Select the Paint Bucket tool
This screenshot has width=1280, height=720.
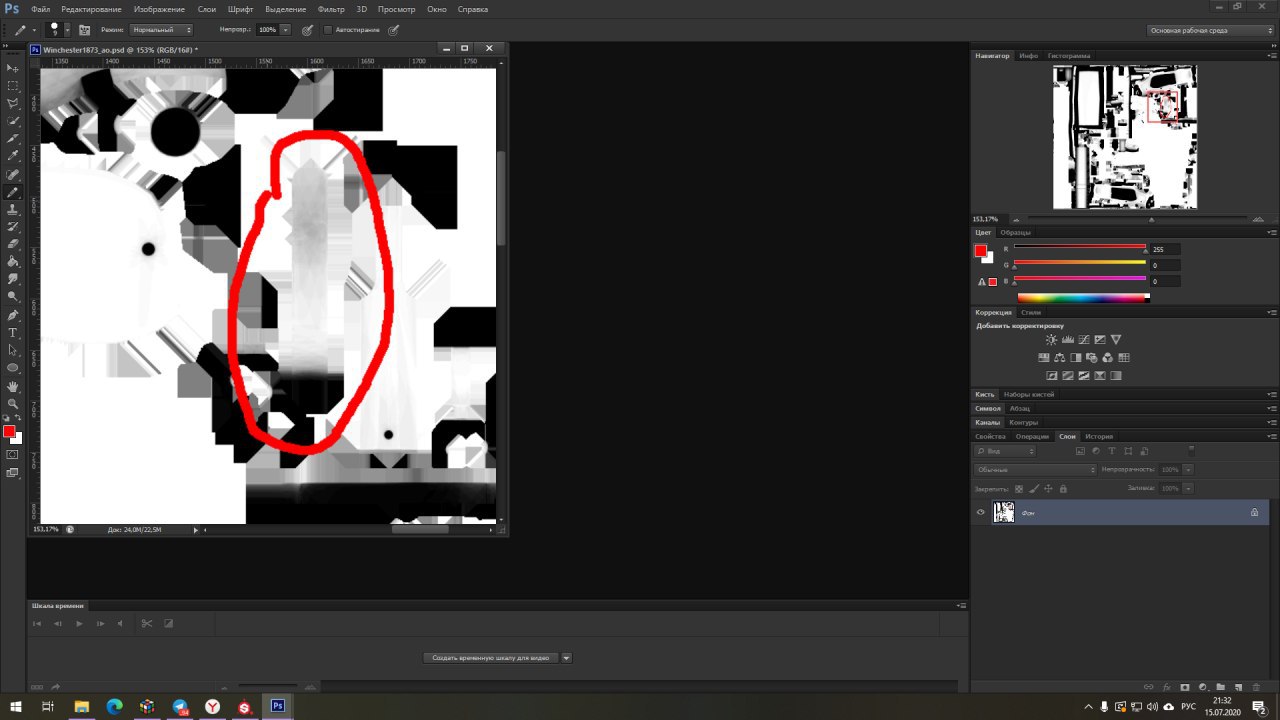click(x=13, y=261)
